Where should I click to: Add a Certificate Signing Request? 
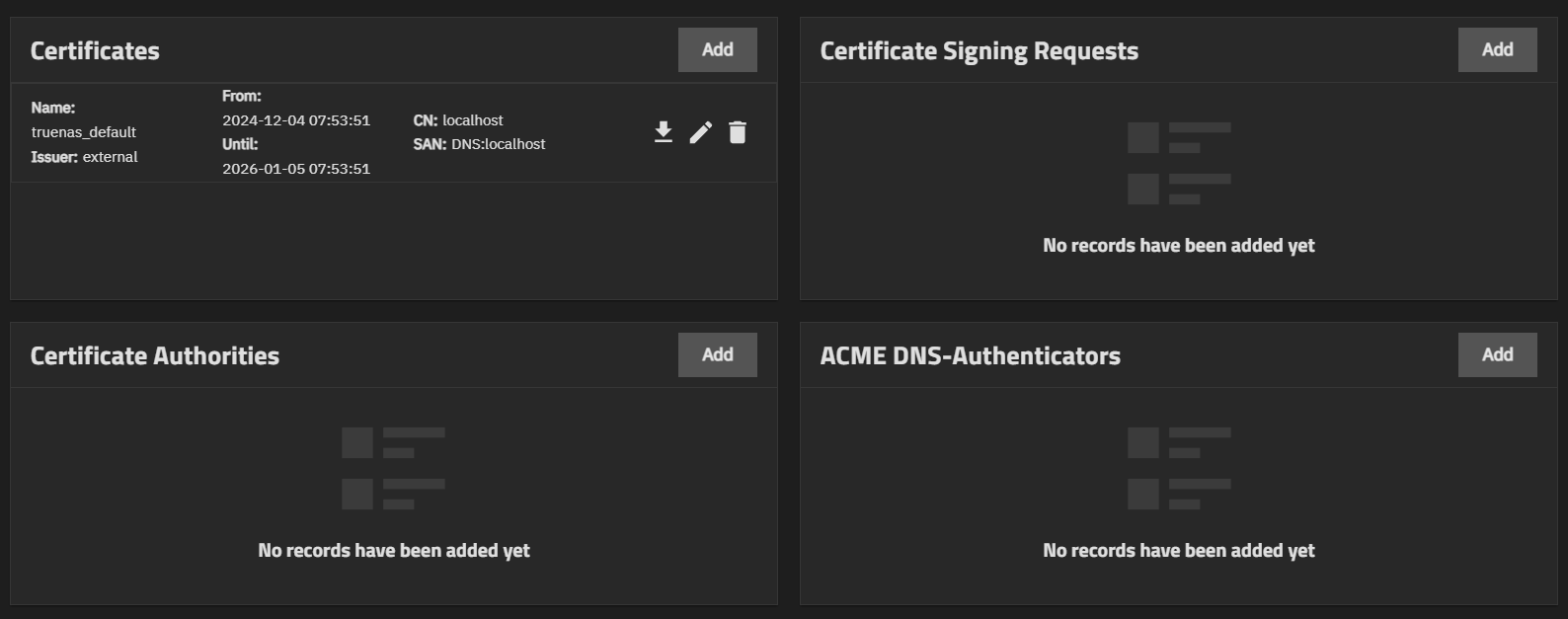1497,49
